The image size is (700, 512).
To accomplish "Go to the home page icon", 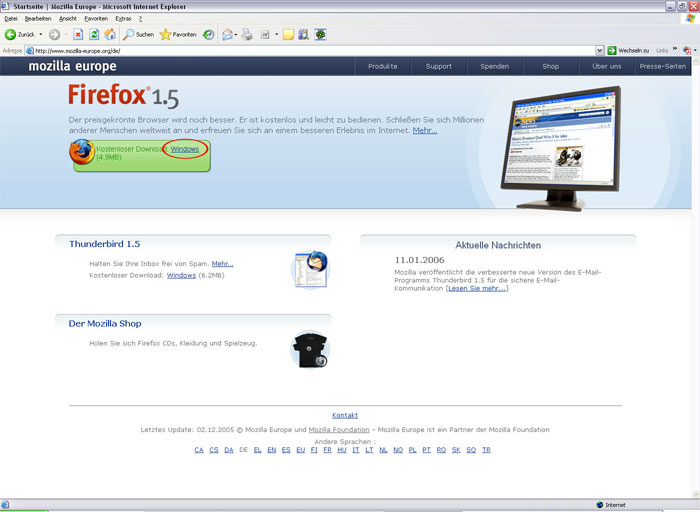I will click(x=110, y=34).
